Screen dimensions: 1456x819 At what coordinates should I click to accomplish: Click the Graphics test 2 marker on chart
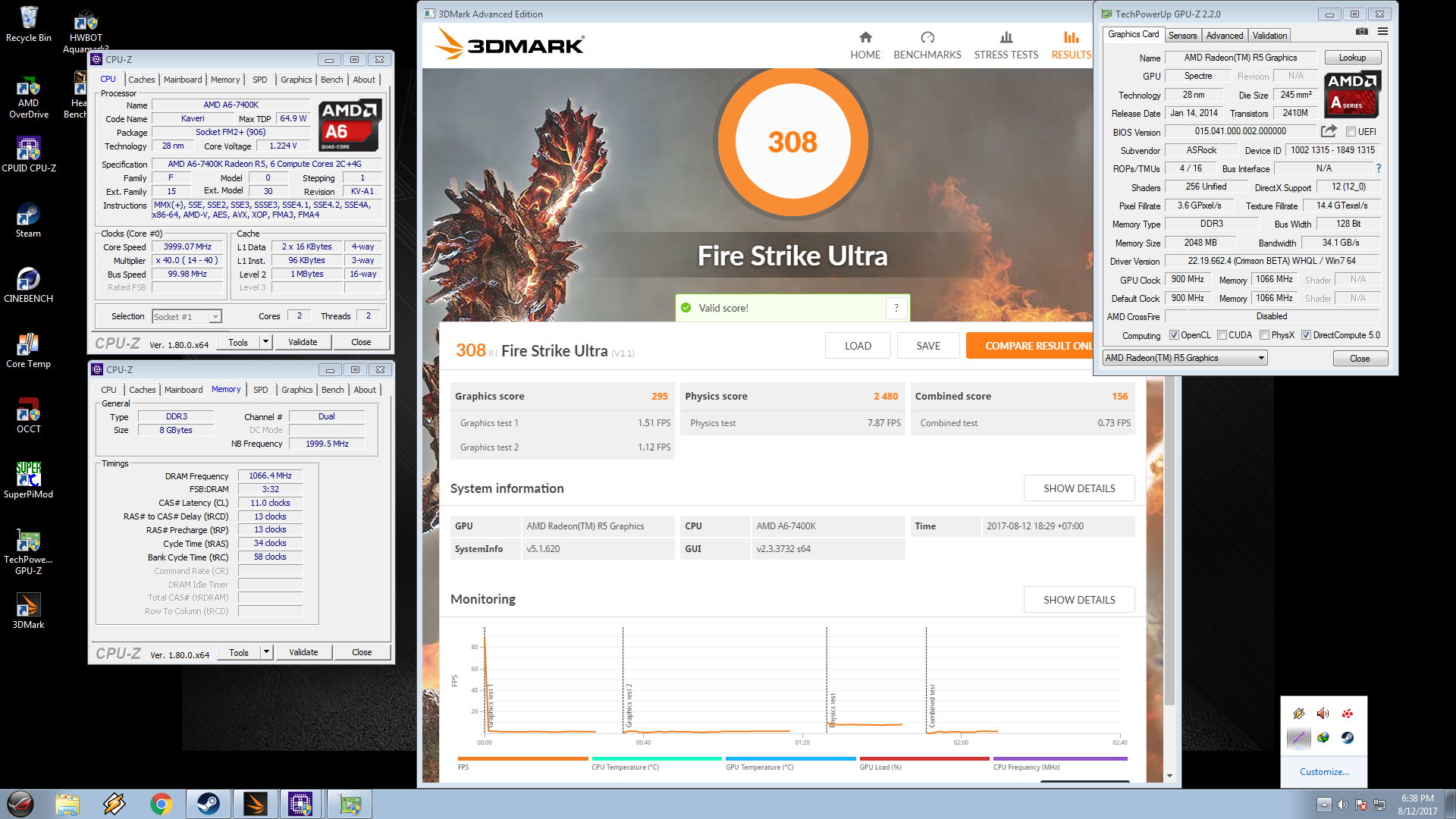pos(629,705)
